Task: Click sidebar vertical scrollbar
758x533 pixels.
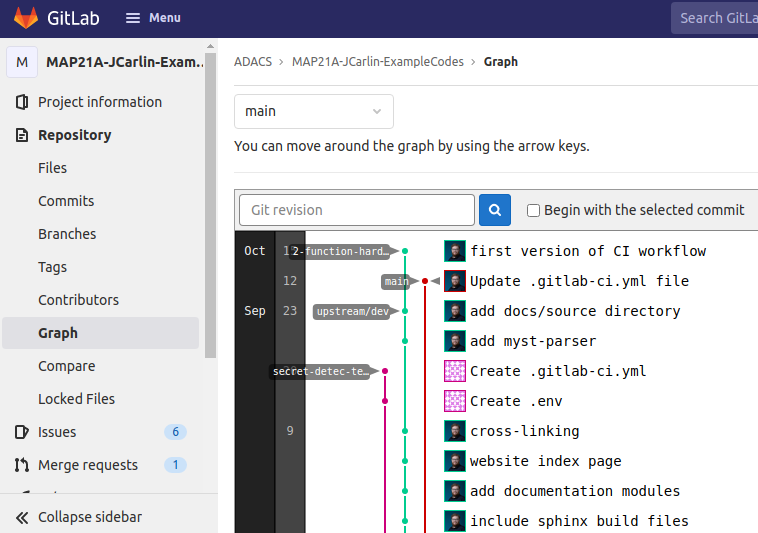Action: coord(210,205)
